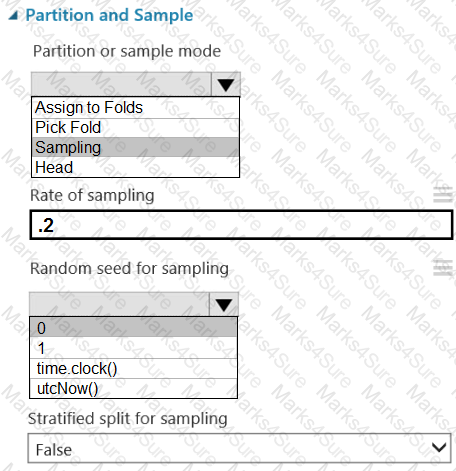Screen dimensions: 456x471
Task: Collapse the Partition and Sample section triangle
Action: (x=13, y=15)
